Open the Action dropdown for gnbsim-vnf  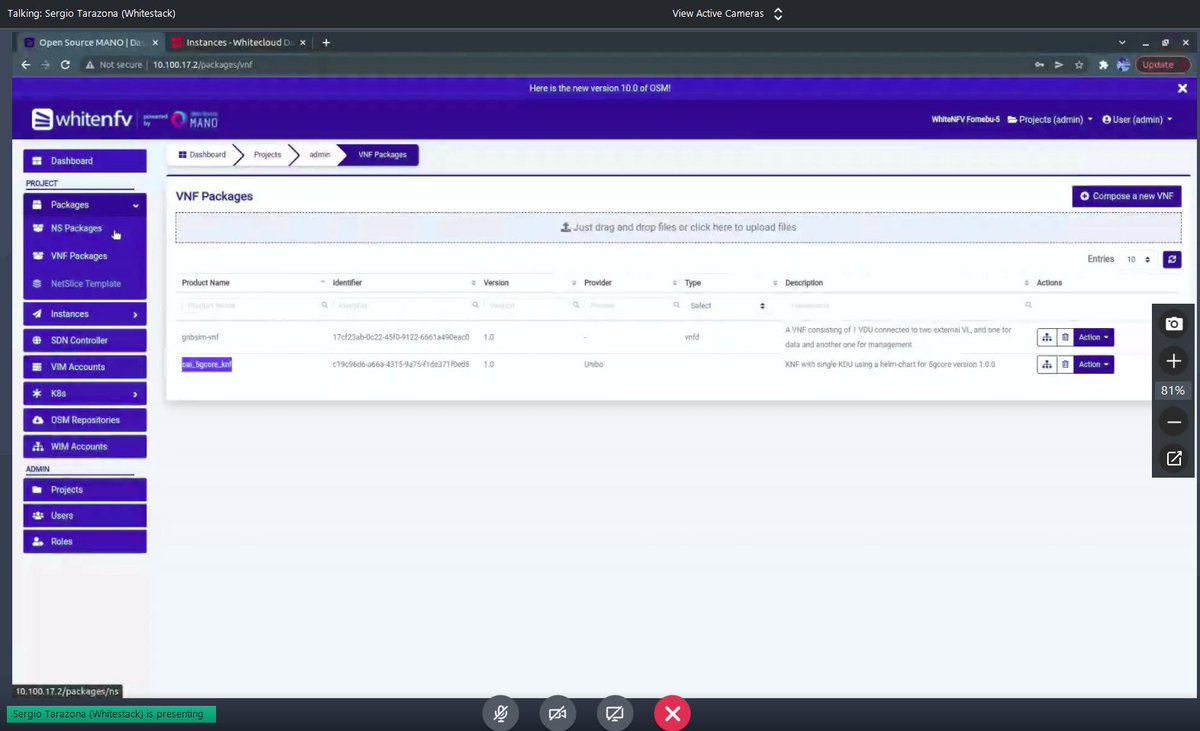pyautogui.click(x=1092, y=337)
